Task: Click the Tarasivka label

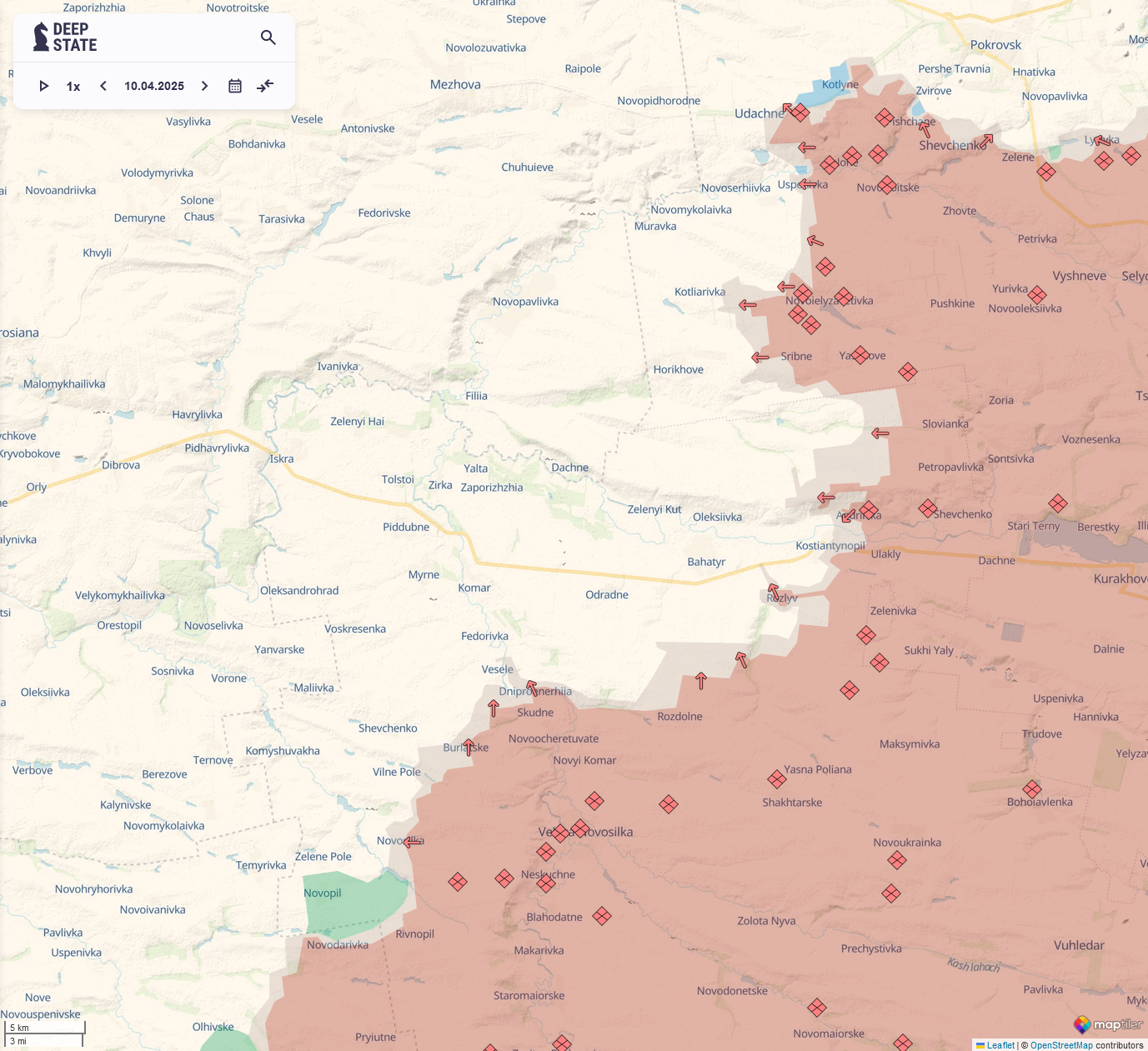Action: [x=282, y=219]
